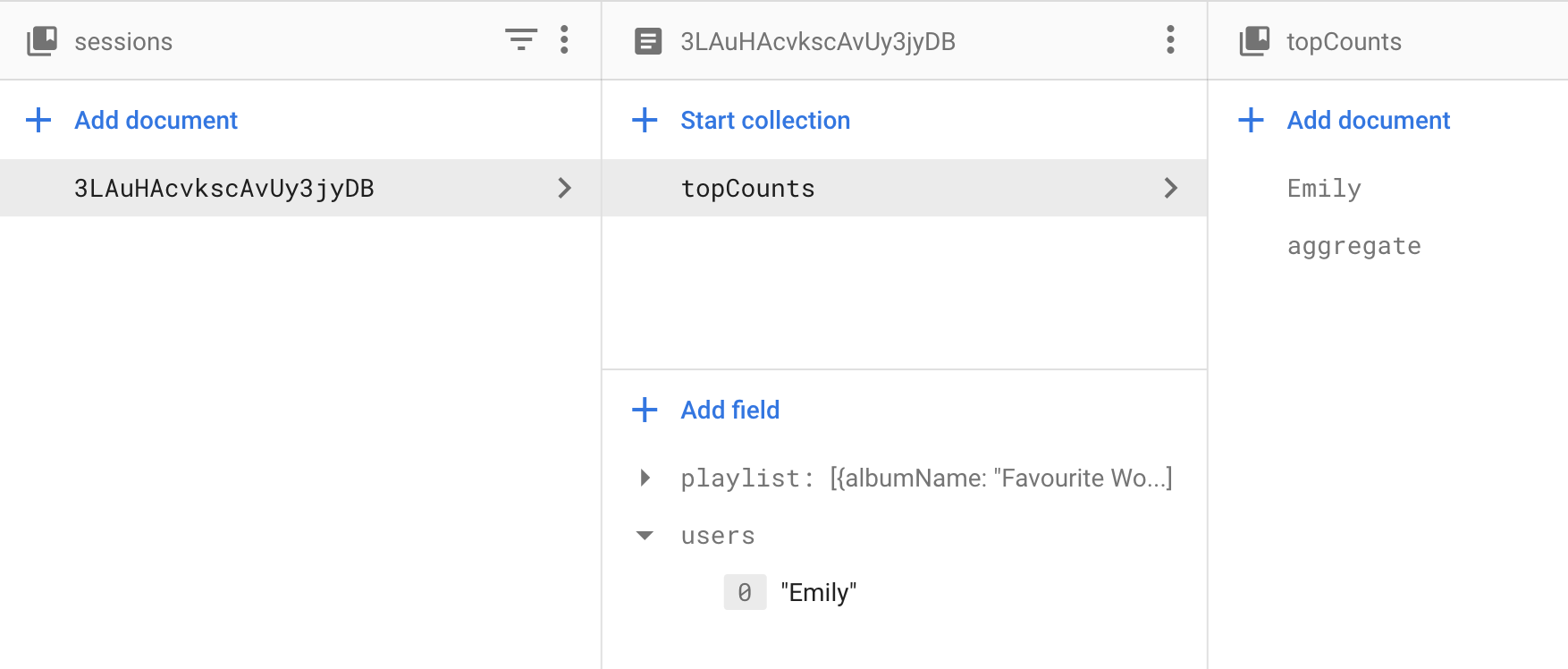The width and height of the screenshot is (1568, 669).
Task: Select the "Emily" value in users array
Action: (818, 592)
